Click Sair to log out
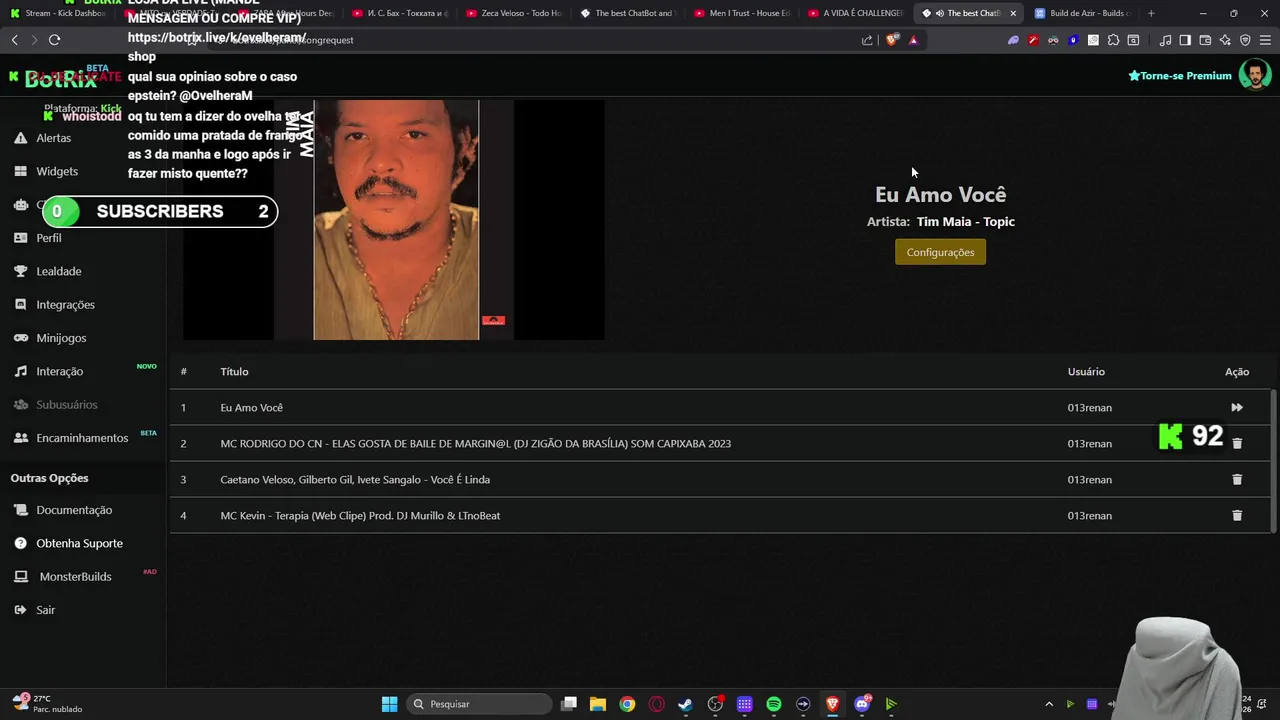 point(46,610)
